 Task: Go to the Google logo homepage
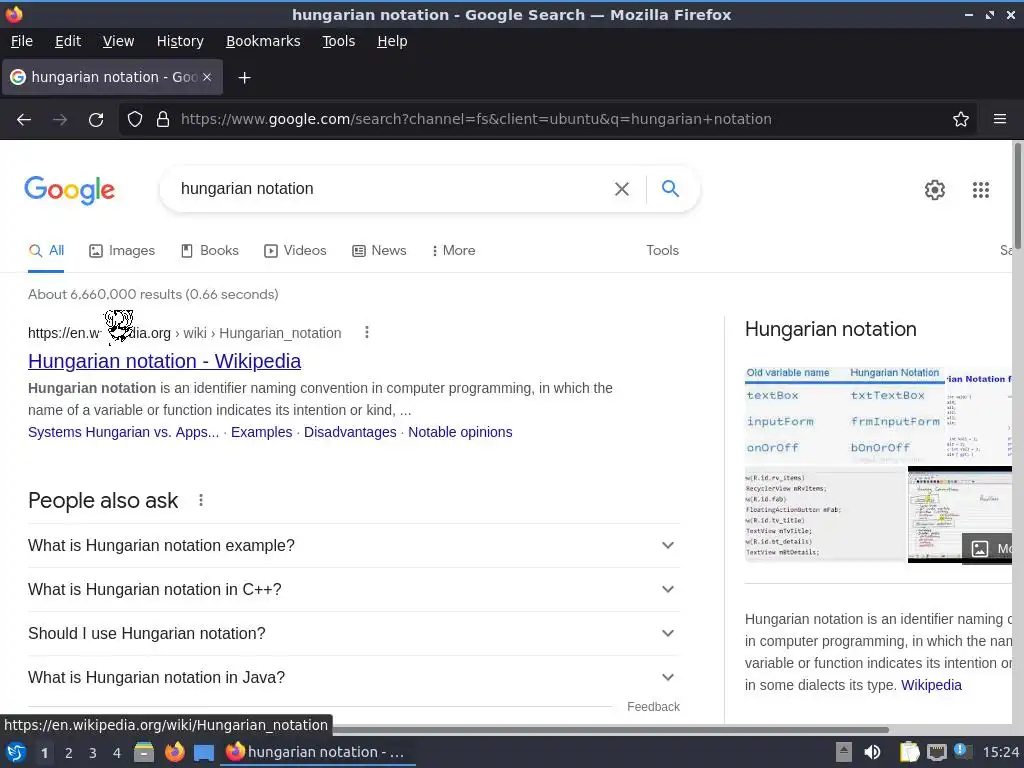coord(69,190)
